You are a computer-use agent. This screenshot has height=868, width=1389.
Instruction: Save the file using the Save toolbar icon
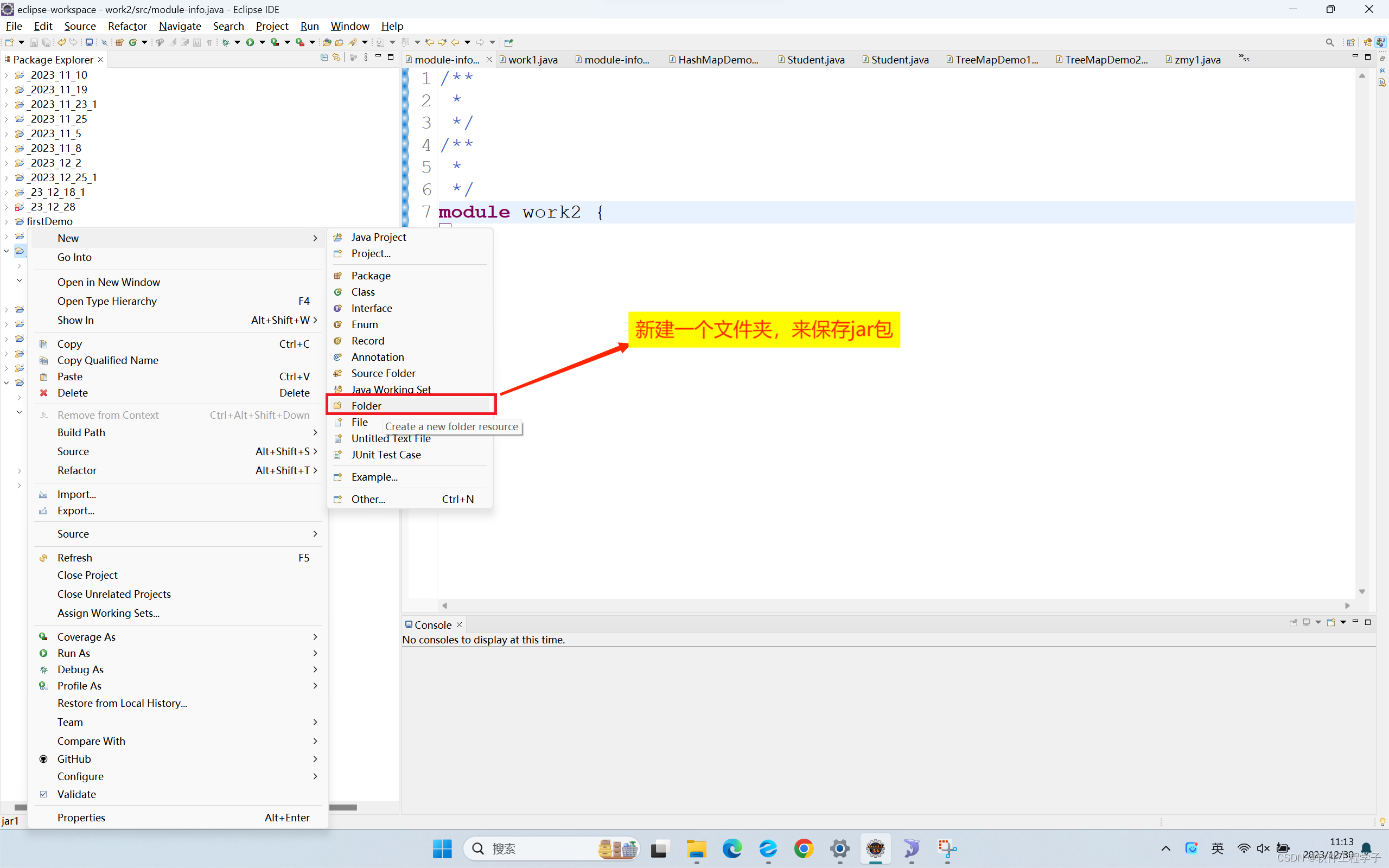(34, 42)
